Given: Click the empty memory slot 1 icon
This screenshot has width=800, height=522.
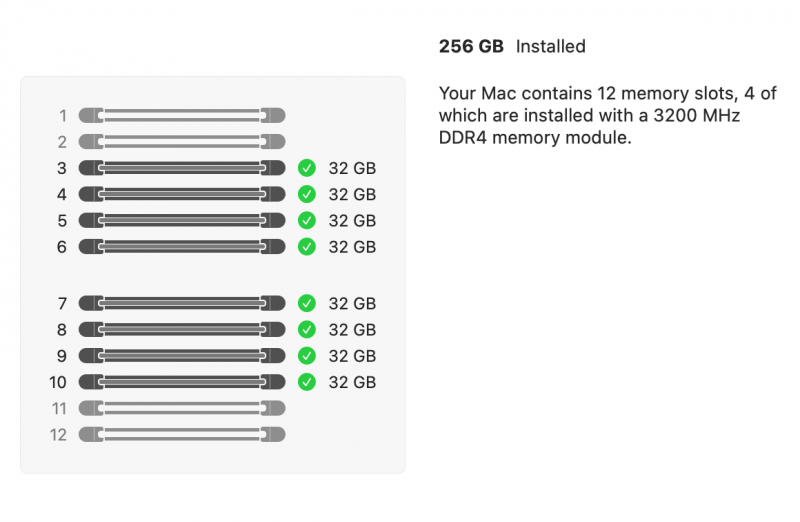Looking at the screenshot, I should tap(182, 115).
